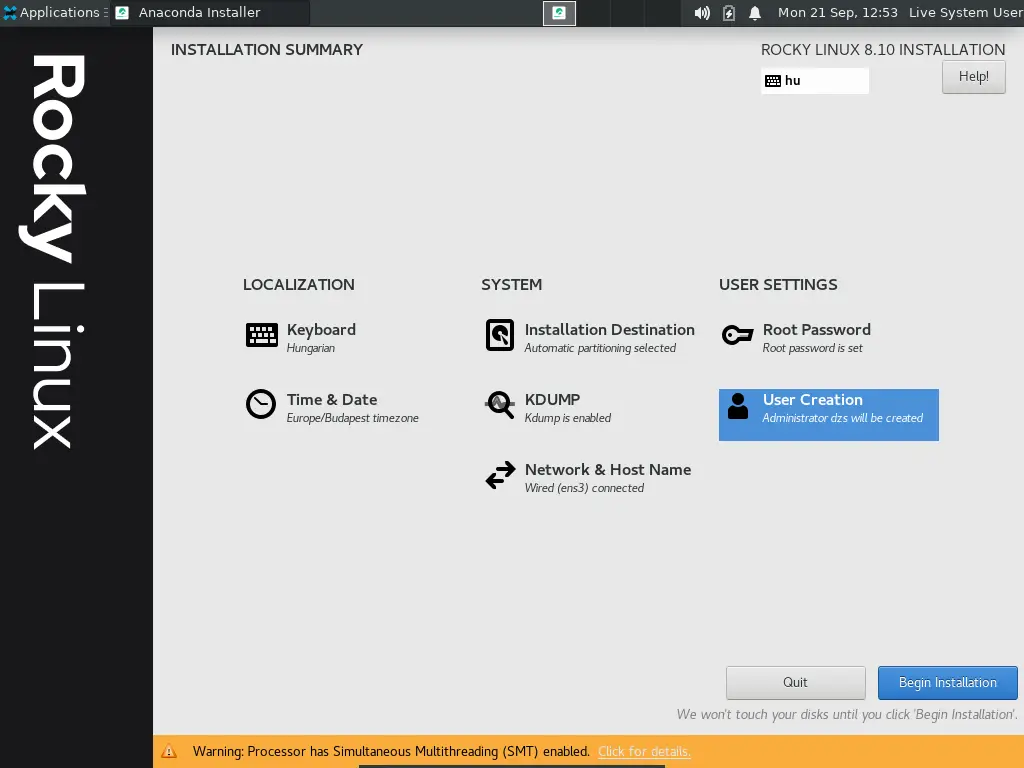The width and height of the screenshot is (1024, 768).
Task: Click ROCKY LINUX 8.10 INSTALLATION title
Action: [883, 50]
